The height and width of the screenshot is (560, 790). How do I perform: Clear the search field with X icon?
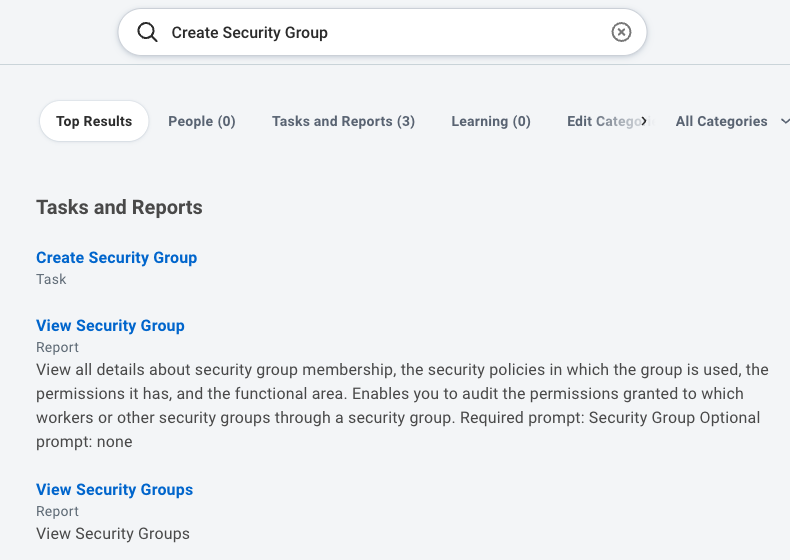(x=621, y=32)
